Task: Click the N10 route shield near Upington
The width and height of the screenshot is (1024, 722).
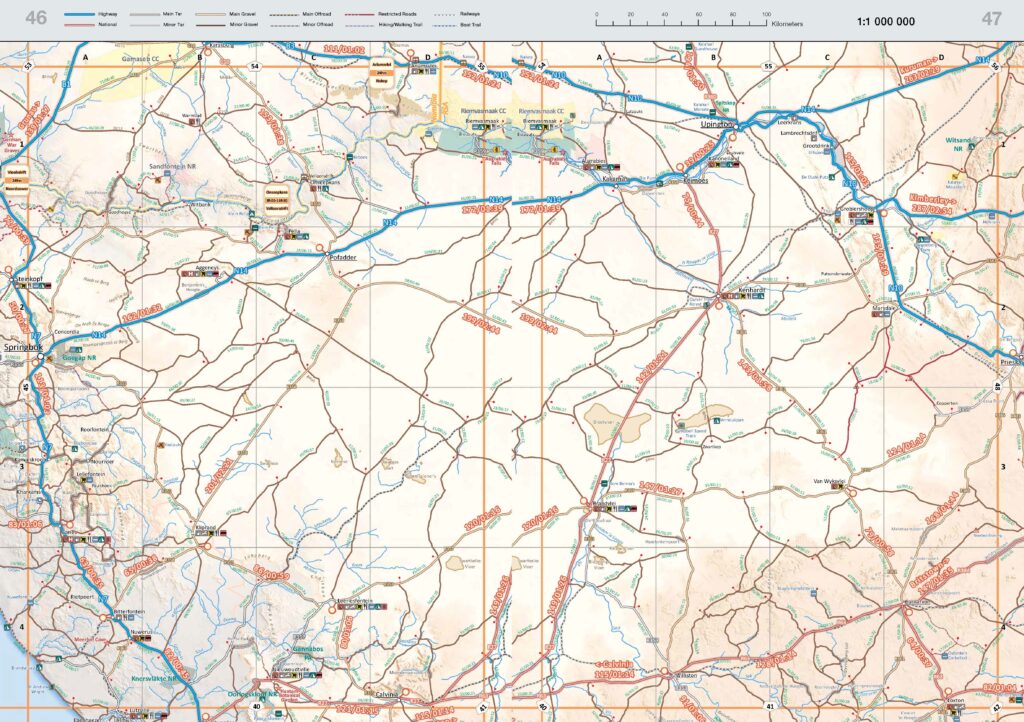Action: tap(849, 183)
